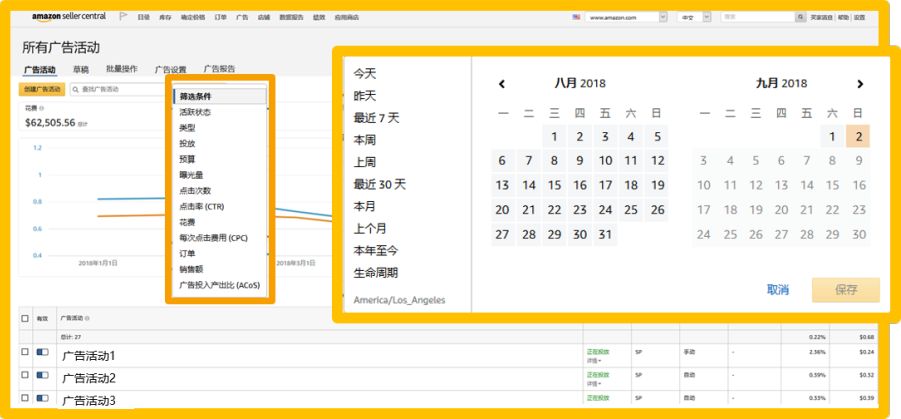Expand 详情 dropdown under 广告活动1 status
Screen dimensions: 901x419
593,359
